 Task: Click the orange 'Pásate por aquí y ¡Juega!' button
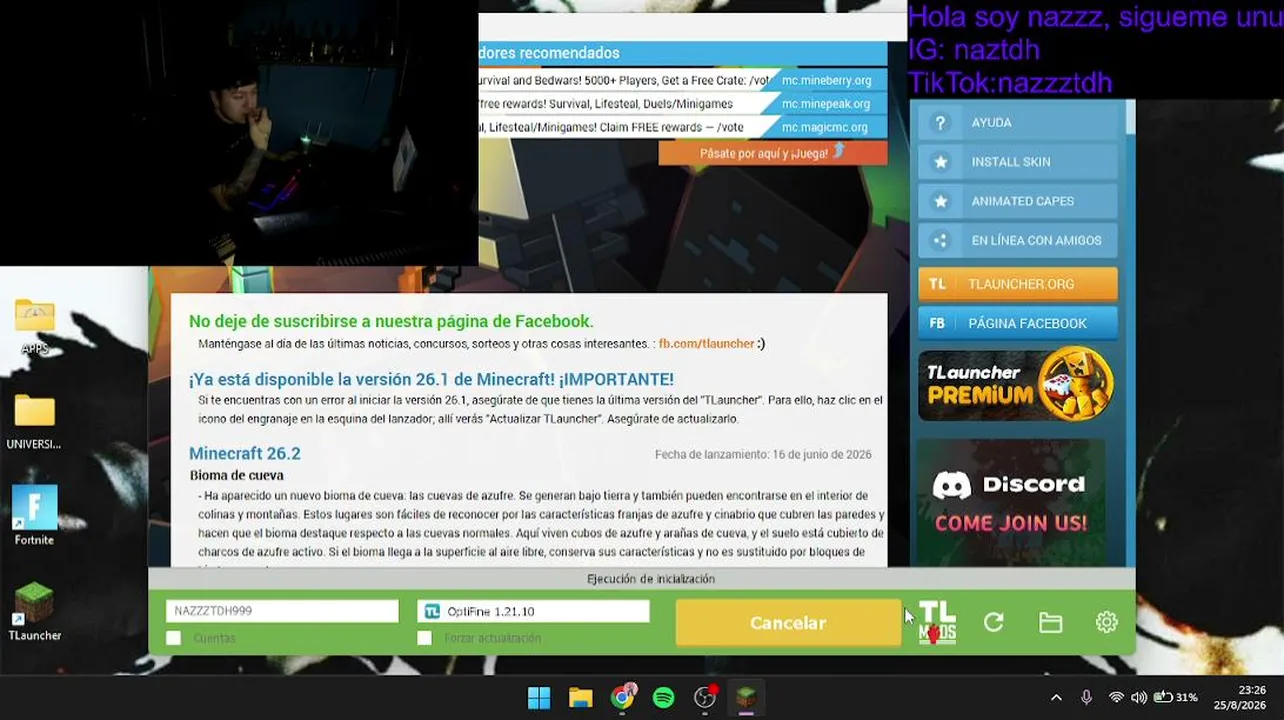773,153
